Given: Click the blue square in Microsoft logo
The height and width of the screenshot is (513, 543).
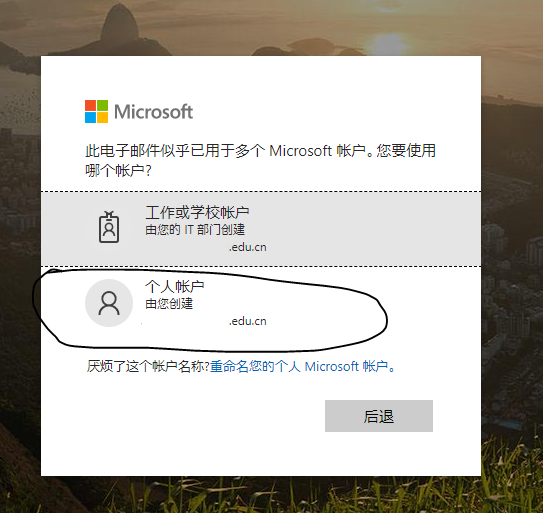Looking at the screenshot, I should click(x=90, y=117).
